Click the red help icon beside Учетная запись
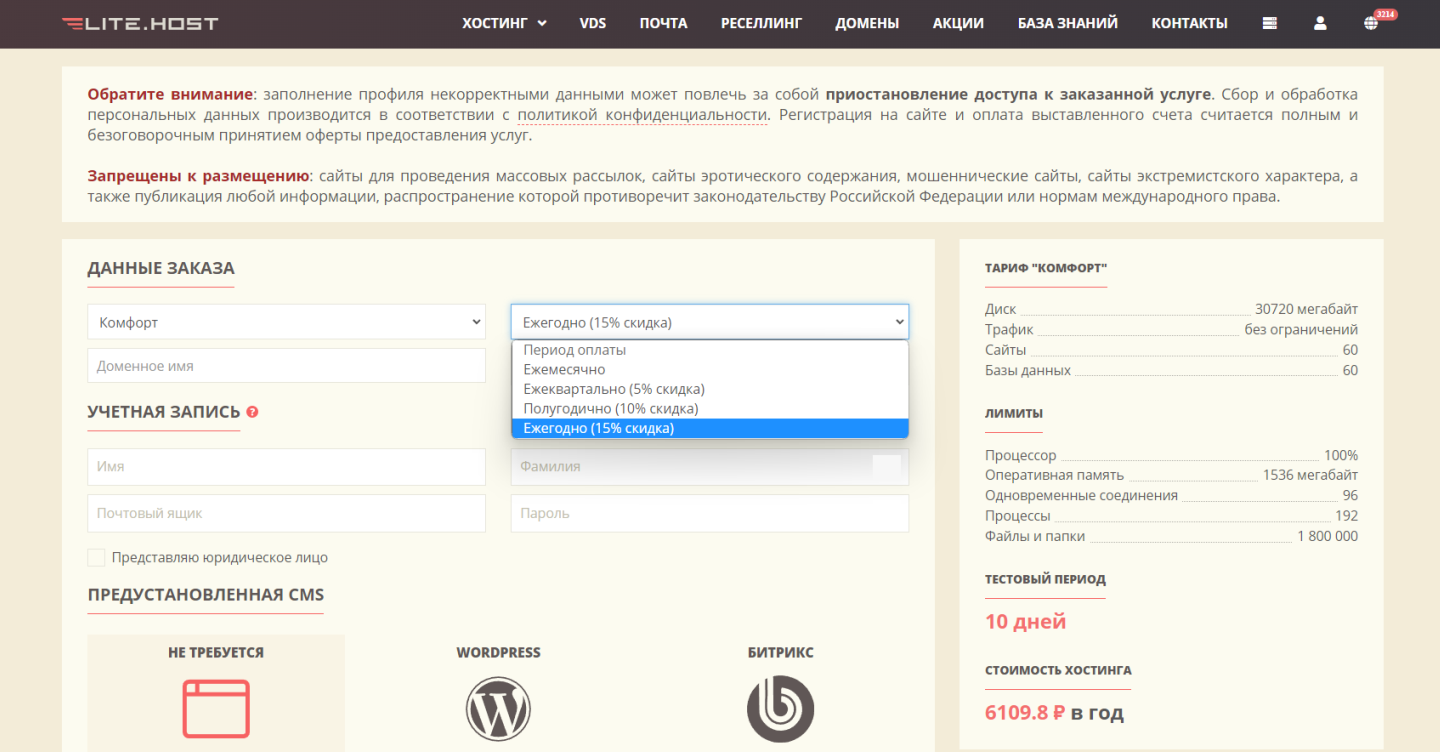This screenshot has height=752, width=1440. click(x=252, y=412)
